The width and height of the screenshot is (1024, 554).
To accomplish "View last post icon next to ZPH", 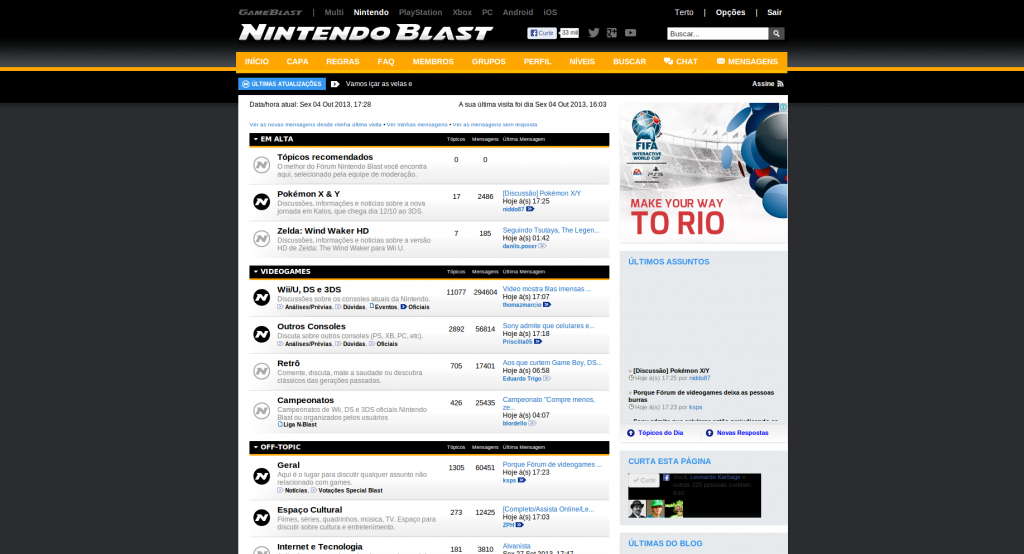I will pyautogui.click(x=520, y=525).
